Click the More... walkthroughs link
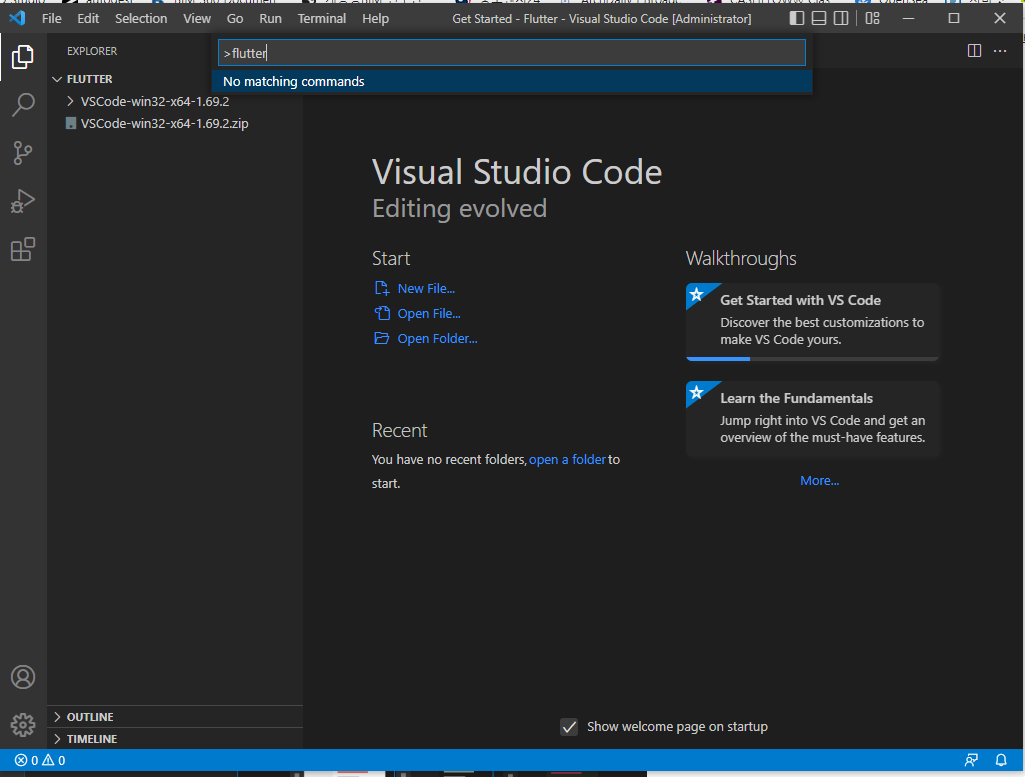1025x777 pixels. coord(819,480)
